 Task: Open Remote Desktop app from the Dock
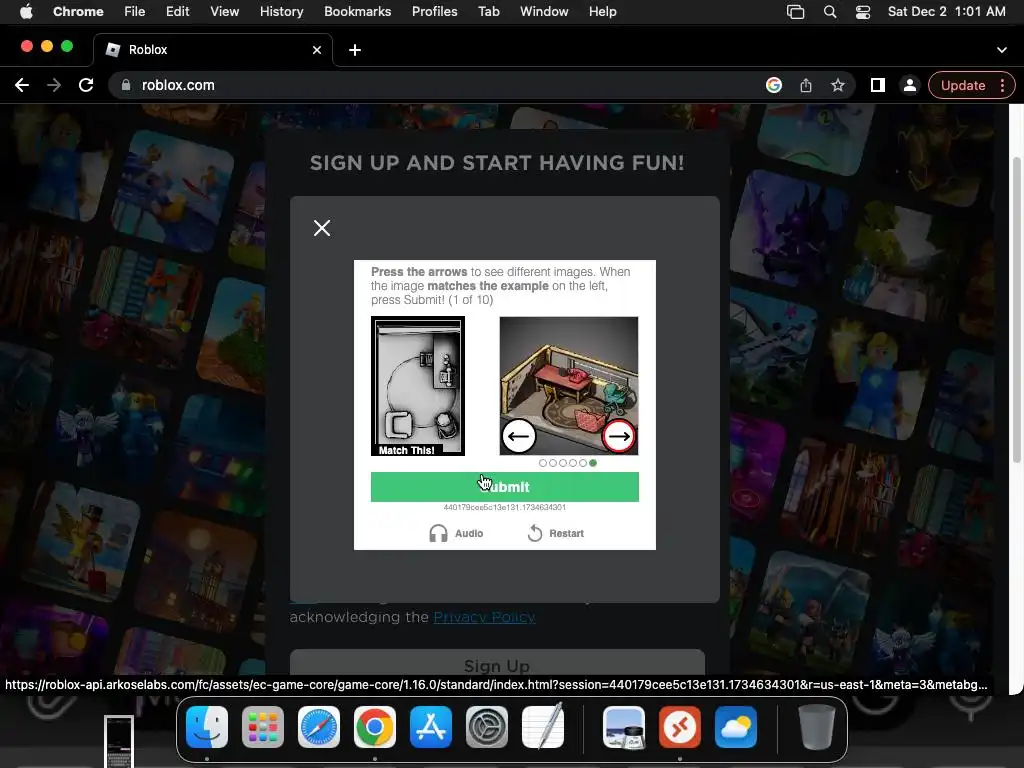click(680, 727)
